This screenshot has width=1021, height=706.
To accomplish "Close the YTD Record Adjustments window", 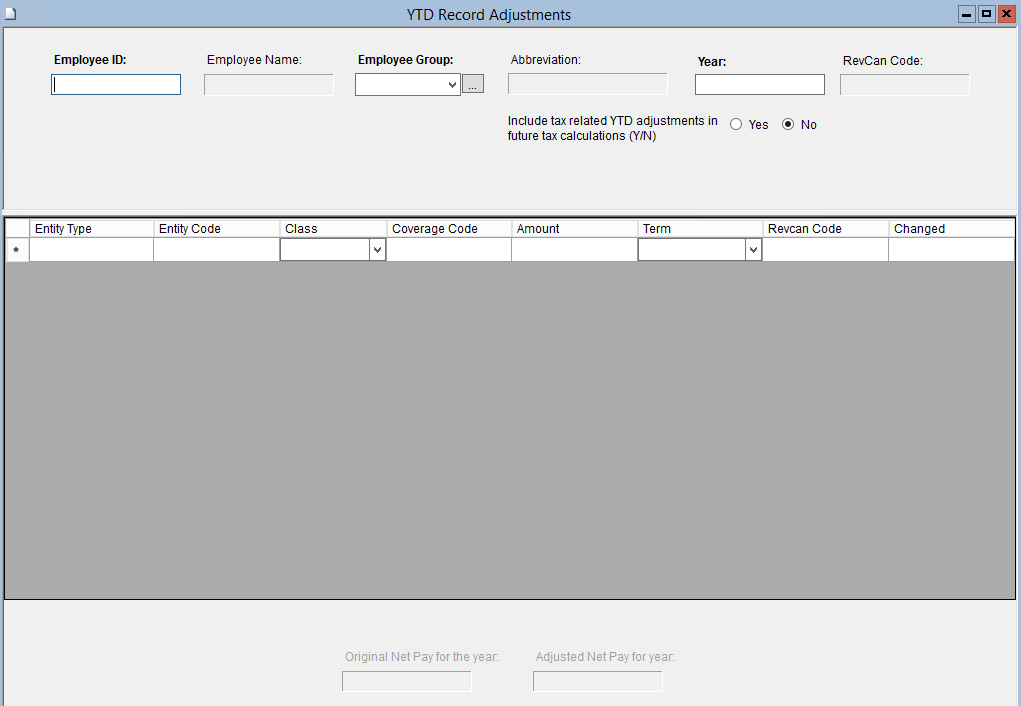I will click(1006, 14).
